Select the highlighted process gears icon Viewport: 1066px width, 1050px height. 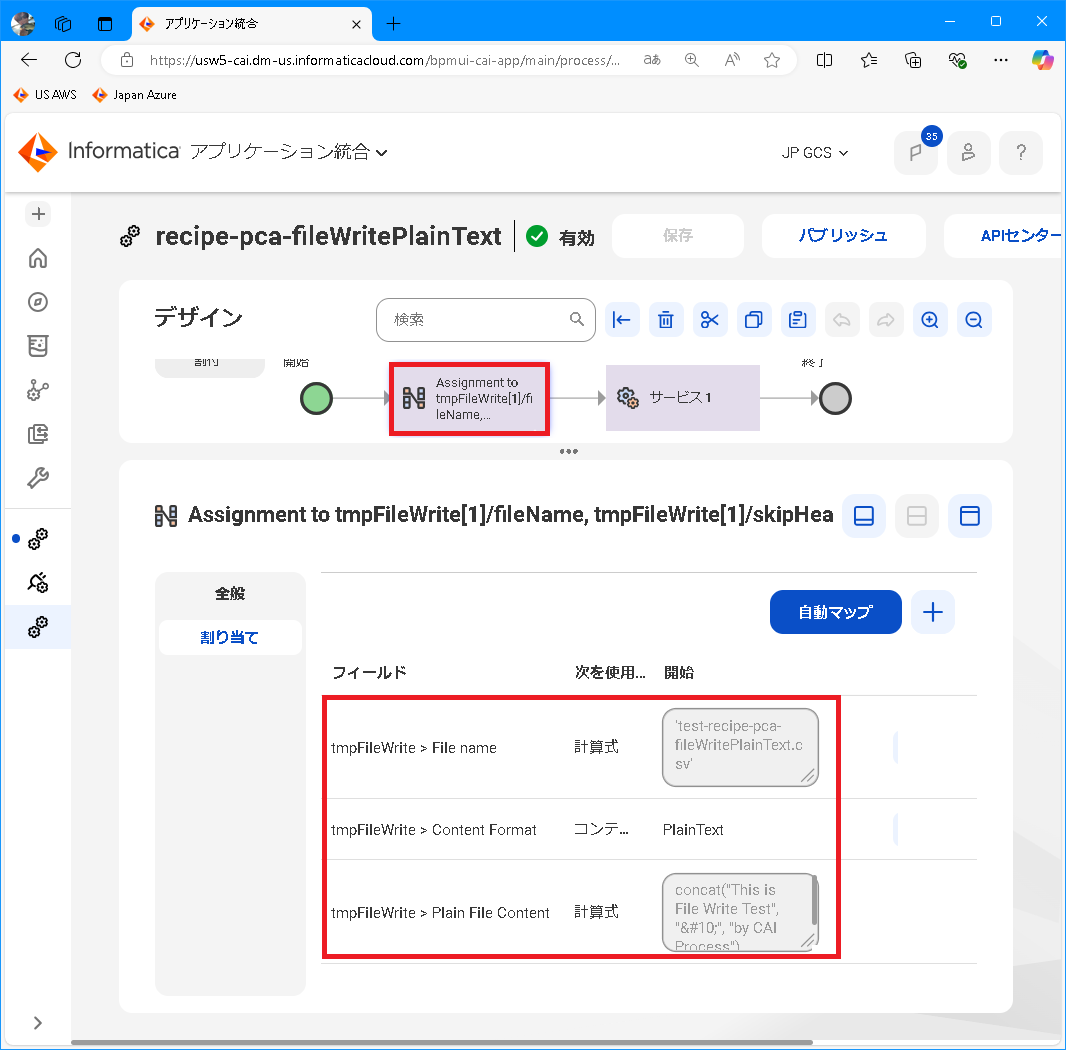[38, 627]
